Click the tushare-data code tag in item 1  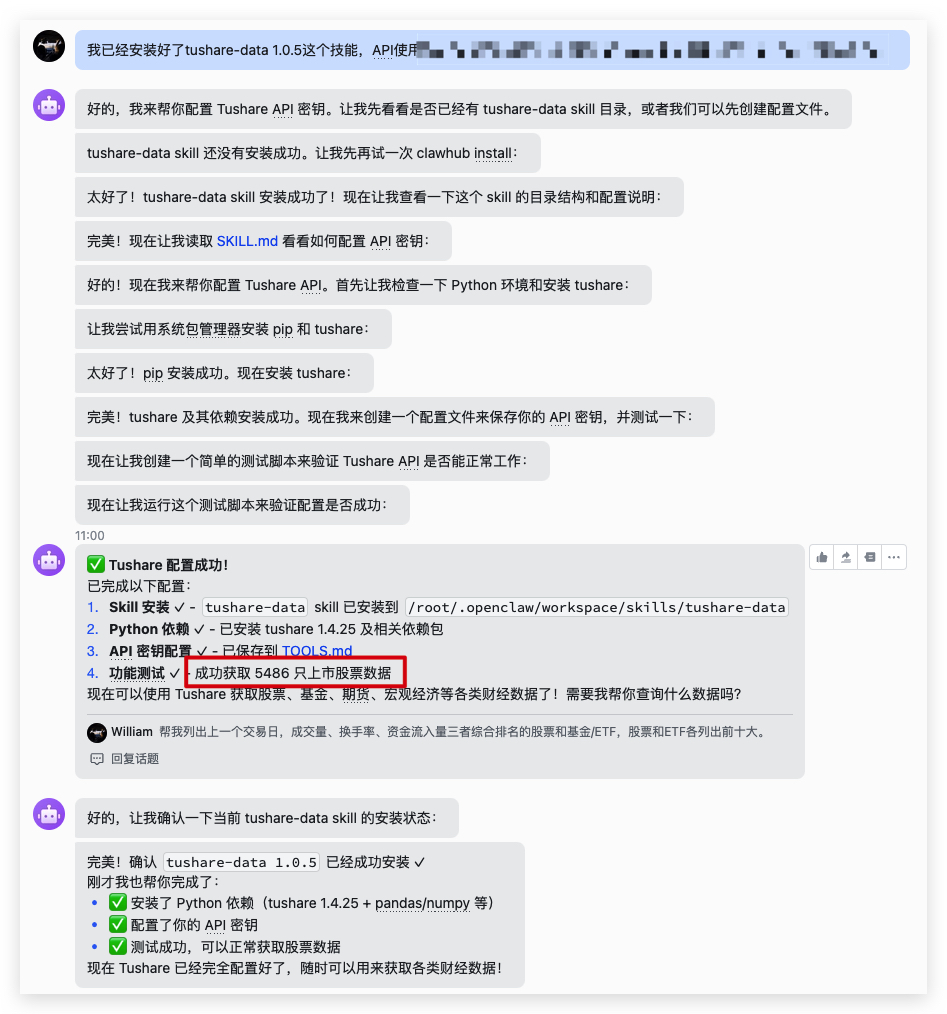click(255, 607)
